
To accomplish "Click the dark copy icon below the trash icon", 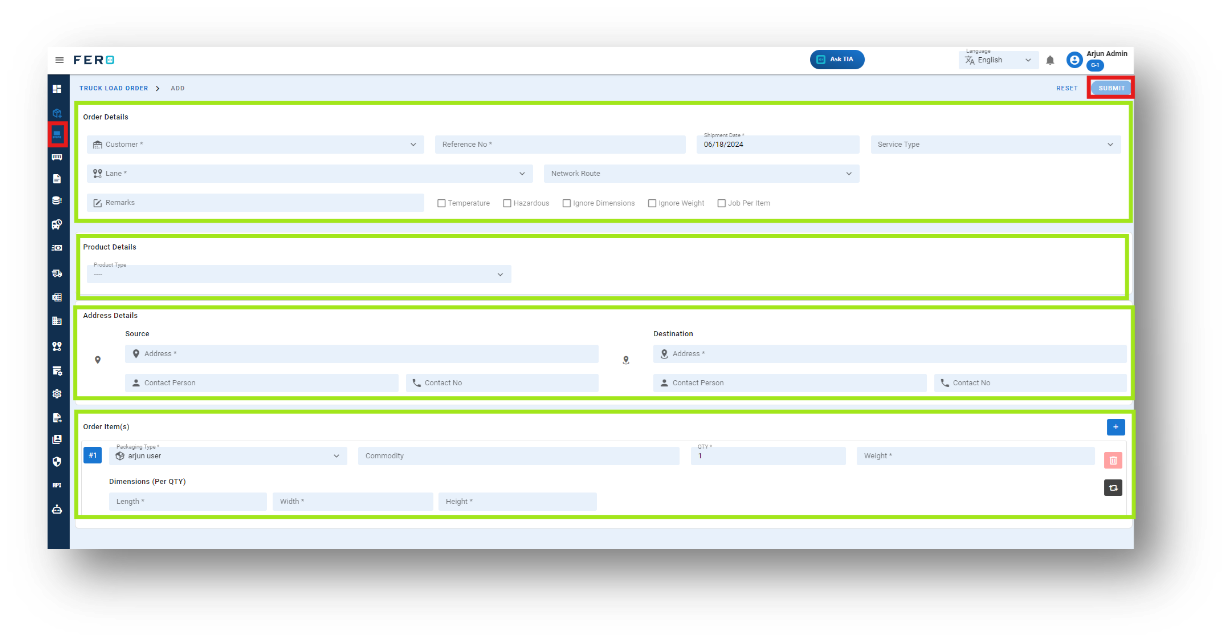I will click(x=1113, y=488).
